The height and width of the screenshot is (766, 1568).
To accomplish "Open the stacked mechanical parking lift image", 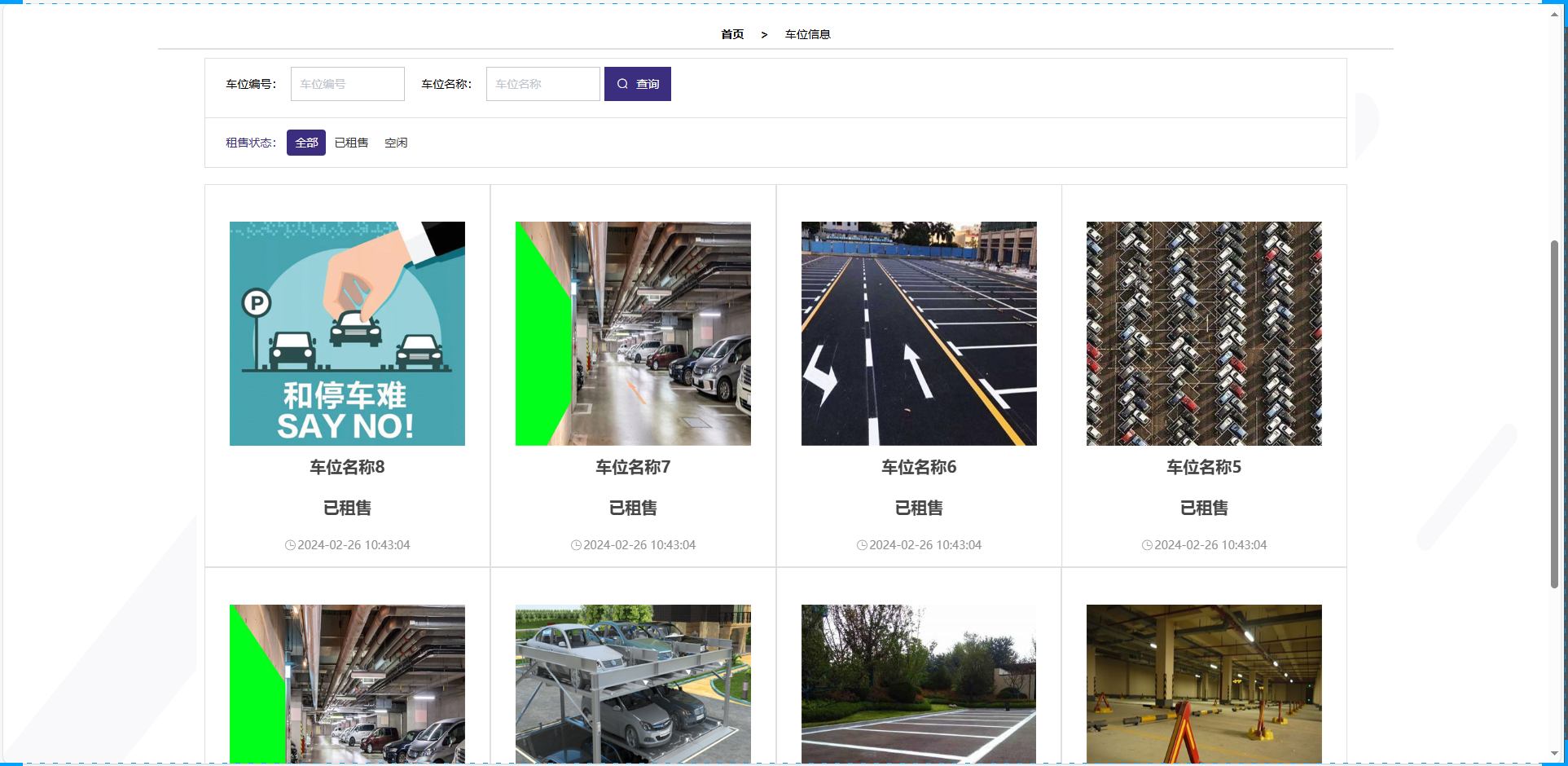I will pos(633,683).
